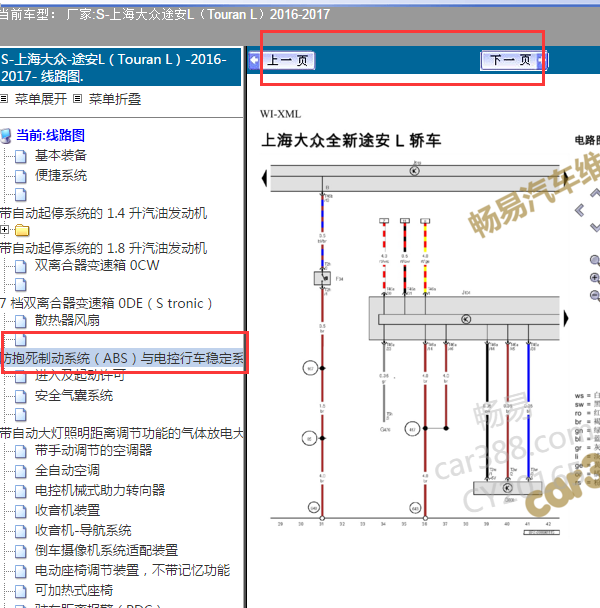
Task: Click heading 上海大众全新途安 L 轿车
Action: pyautogui.click(x=351, y=140)
